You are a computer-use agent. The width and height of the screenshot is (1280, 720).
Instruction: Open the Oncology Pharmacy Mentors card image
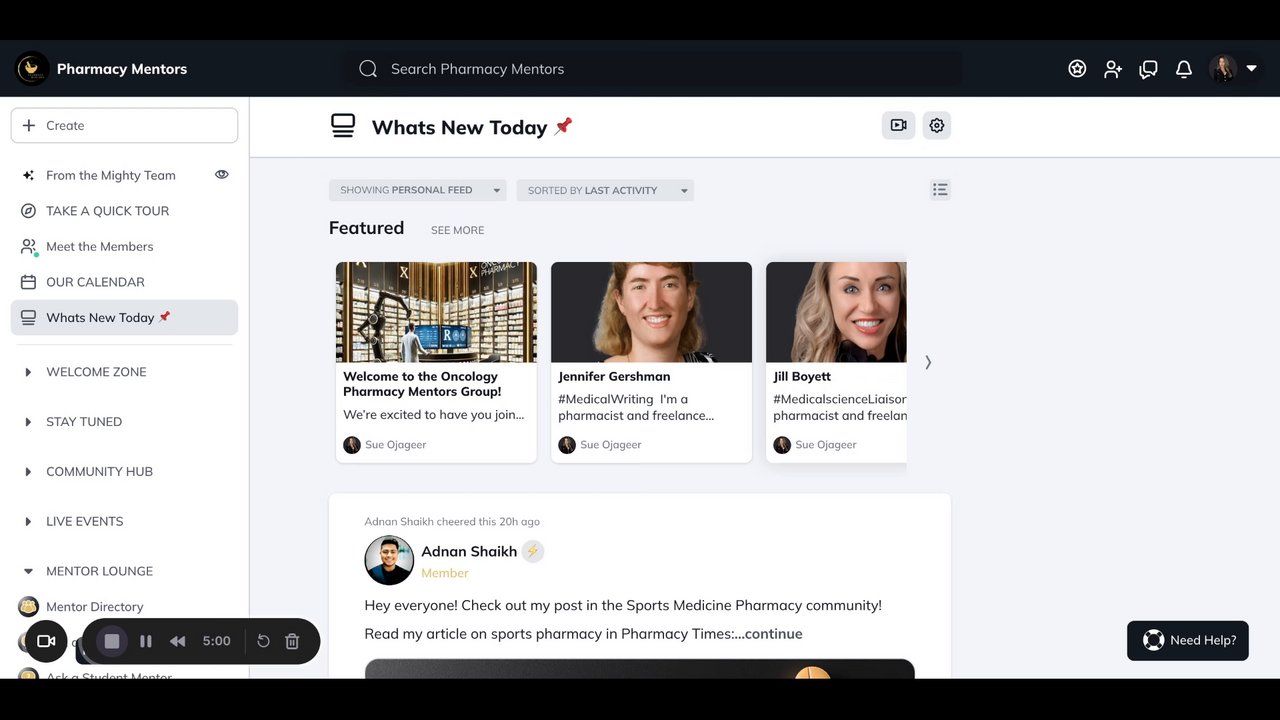pos(436,312)
